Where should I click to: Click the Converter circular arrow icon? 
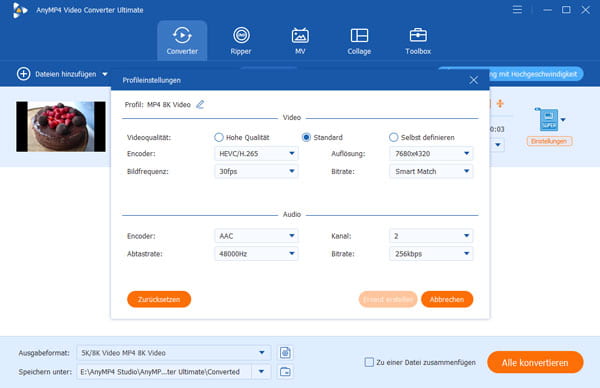tap(182, 36)
